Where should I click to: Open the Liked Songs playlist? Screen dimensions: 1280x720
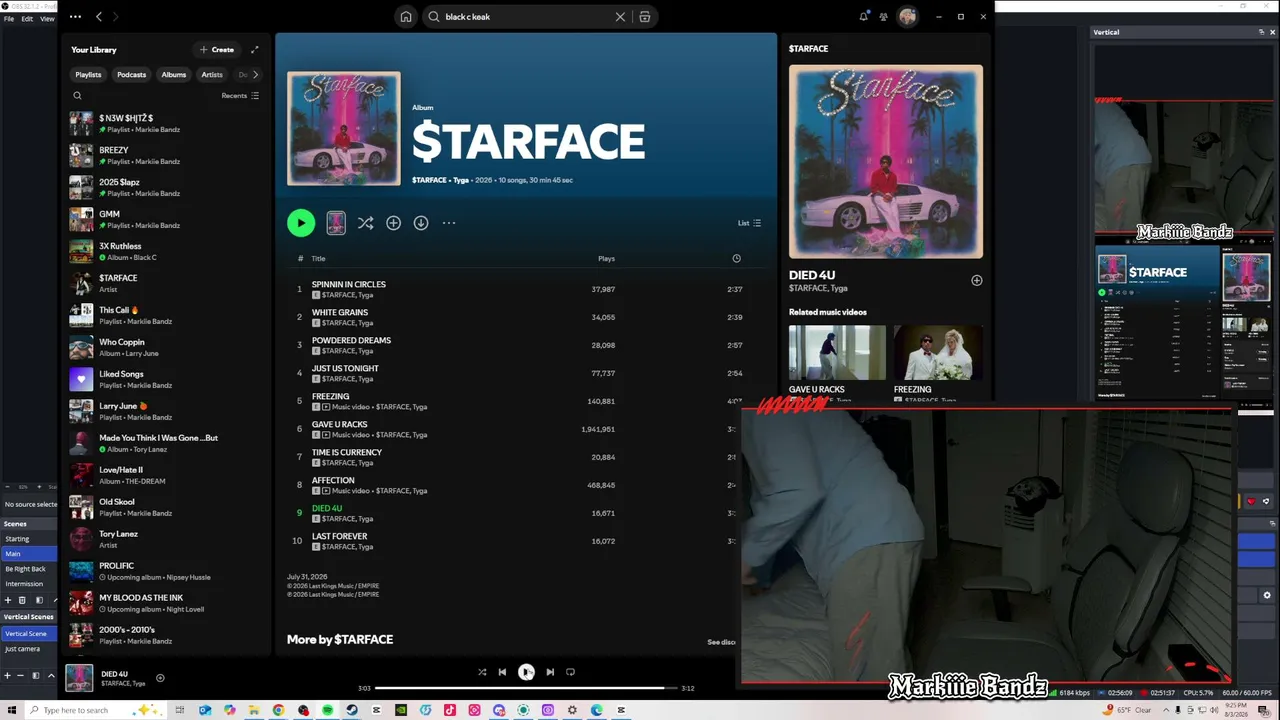tap(165, 379)
